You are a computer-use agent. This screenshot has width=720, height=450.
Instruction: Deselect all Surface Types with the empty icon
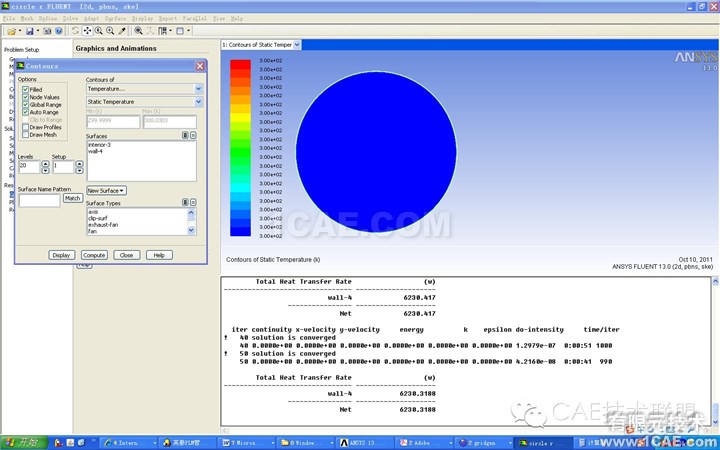point(193,202)
